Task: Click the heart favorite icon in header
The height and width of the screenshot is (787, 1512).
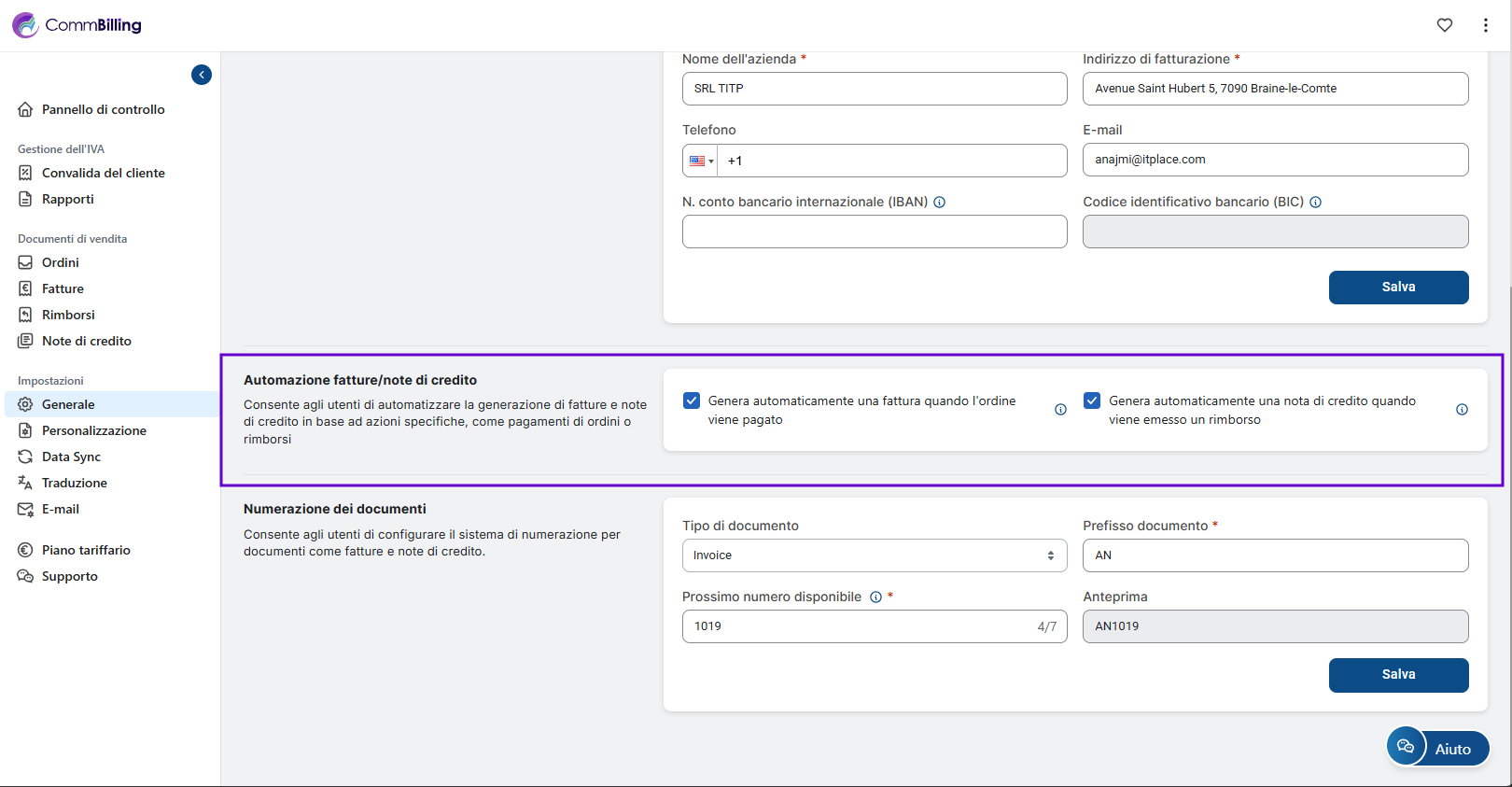Action: pos(1444,25)
